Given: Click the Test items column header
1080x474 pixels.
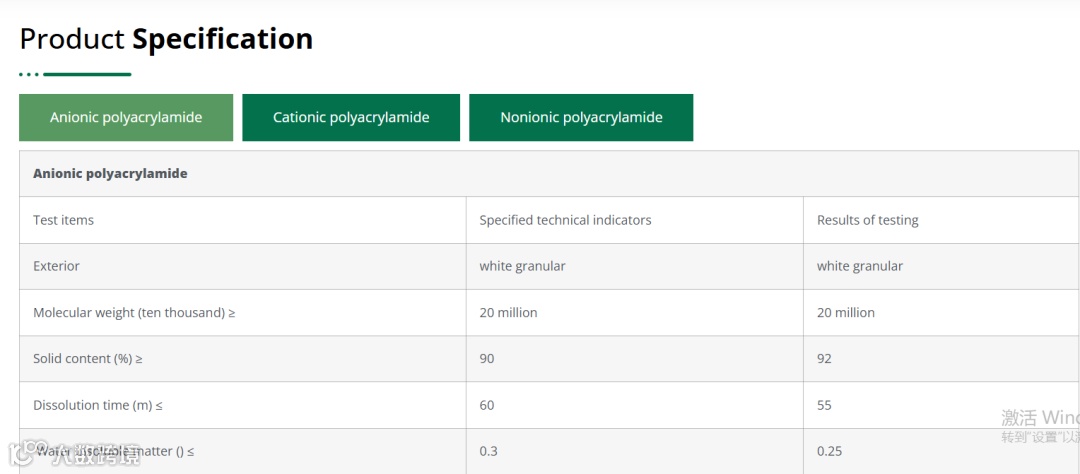Looking at the screenshot, I should click(63, 220).
